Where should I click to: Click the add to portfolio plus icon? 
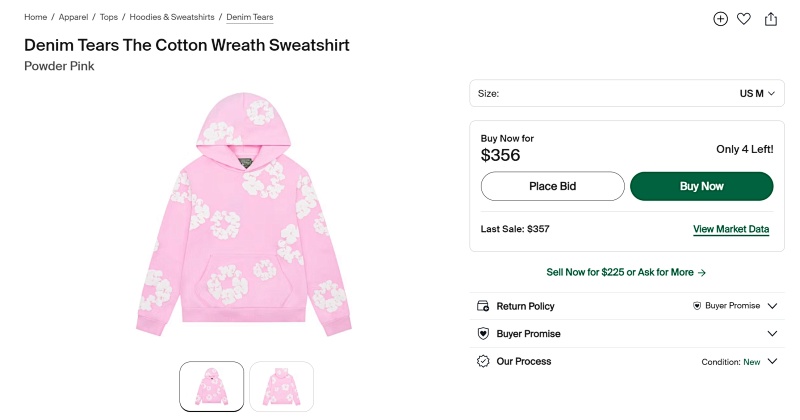720,19
